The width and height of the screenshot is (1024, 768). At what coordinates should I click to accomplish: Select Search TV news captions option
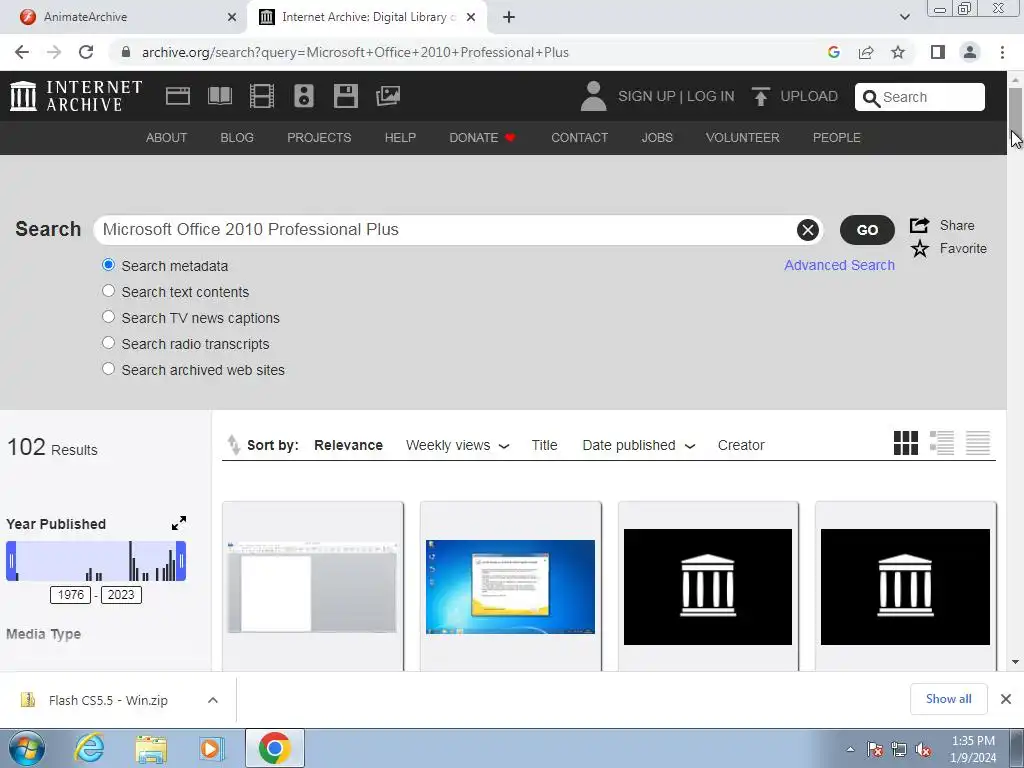[x=108, y=317]
